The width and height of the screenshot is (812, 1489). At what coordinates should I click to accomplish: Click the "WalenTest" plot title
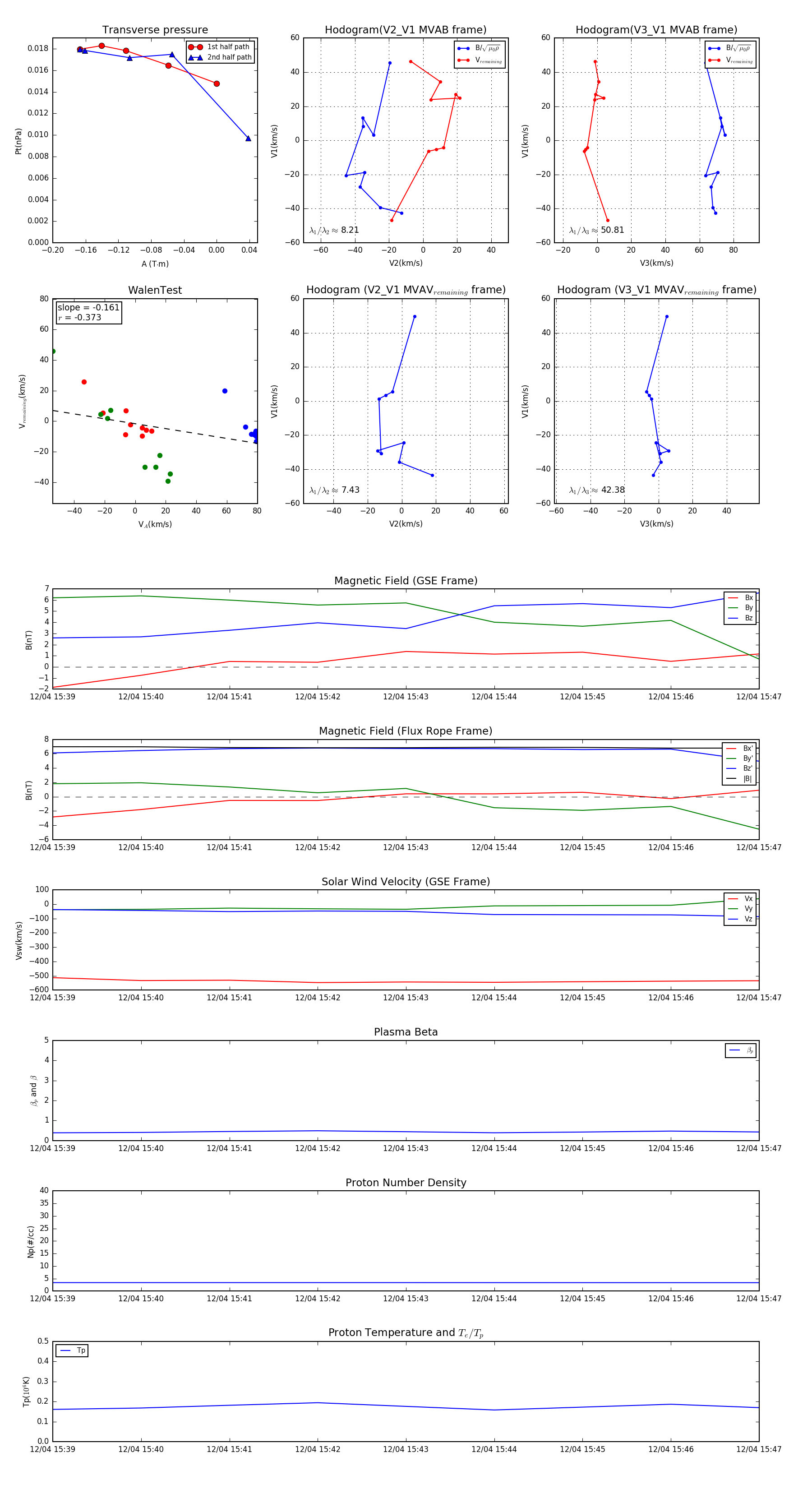point(155,290)
